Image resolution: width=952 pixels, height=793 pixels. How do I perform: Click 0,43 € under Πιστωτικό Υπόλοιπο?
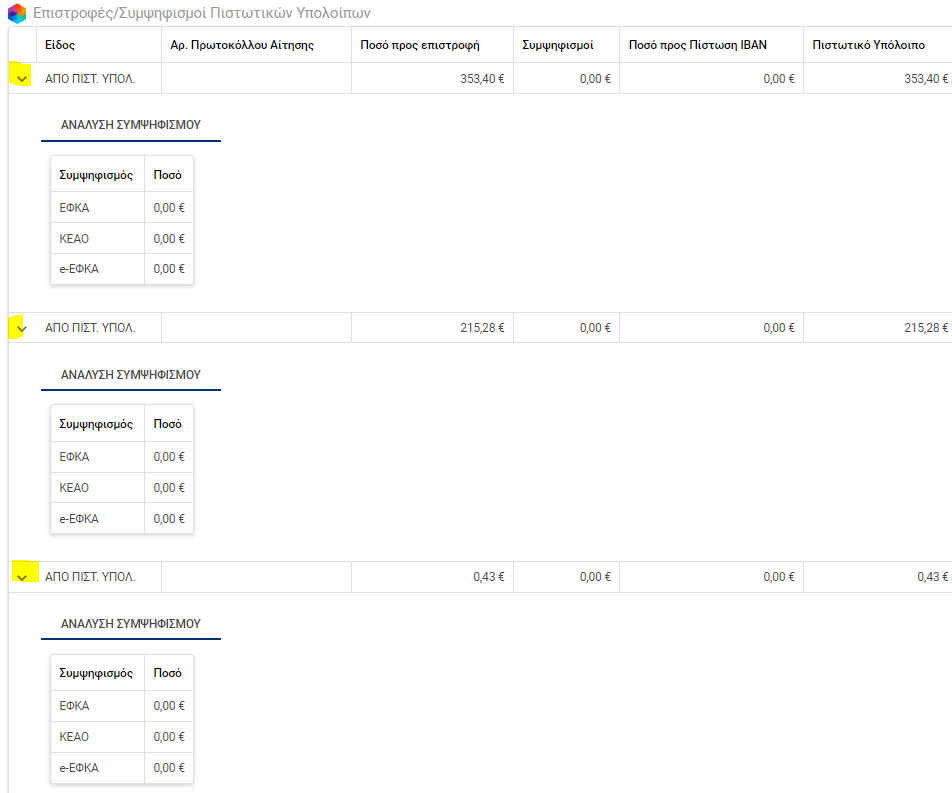pyautogui.click(x=933, y=577)
